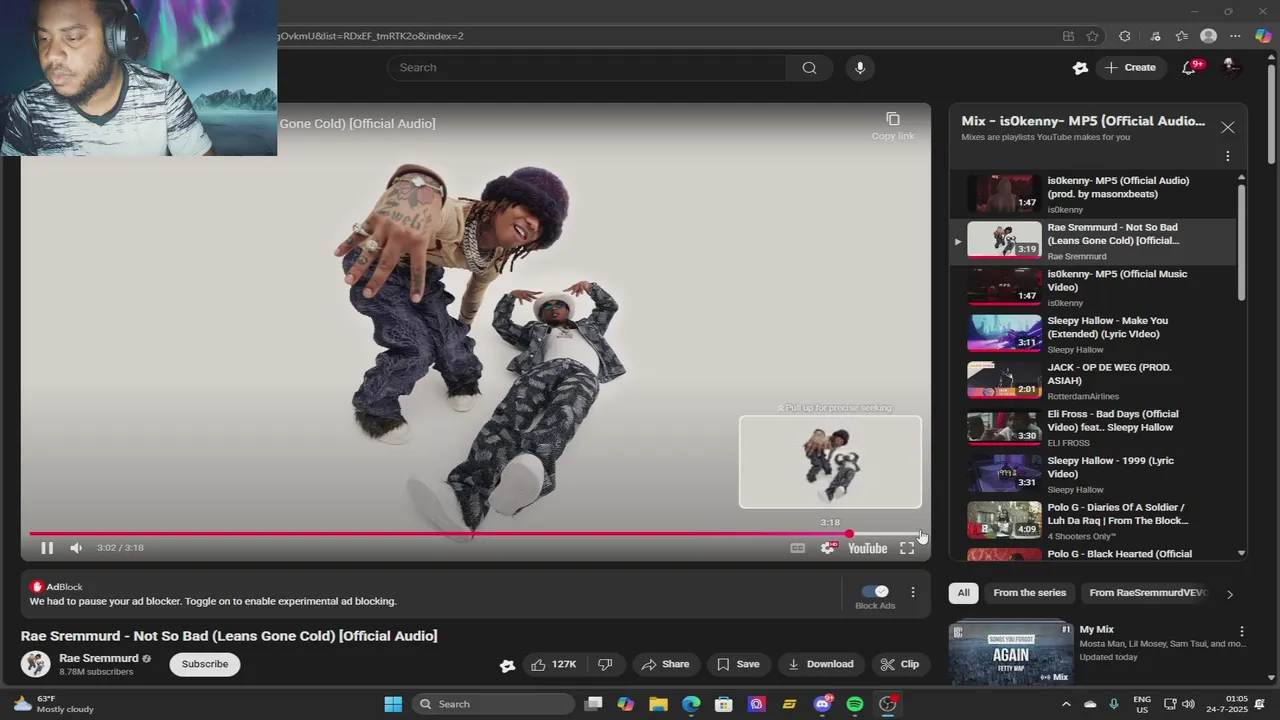Clip the video using scissors button

tap(899, 664)
